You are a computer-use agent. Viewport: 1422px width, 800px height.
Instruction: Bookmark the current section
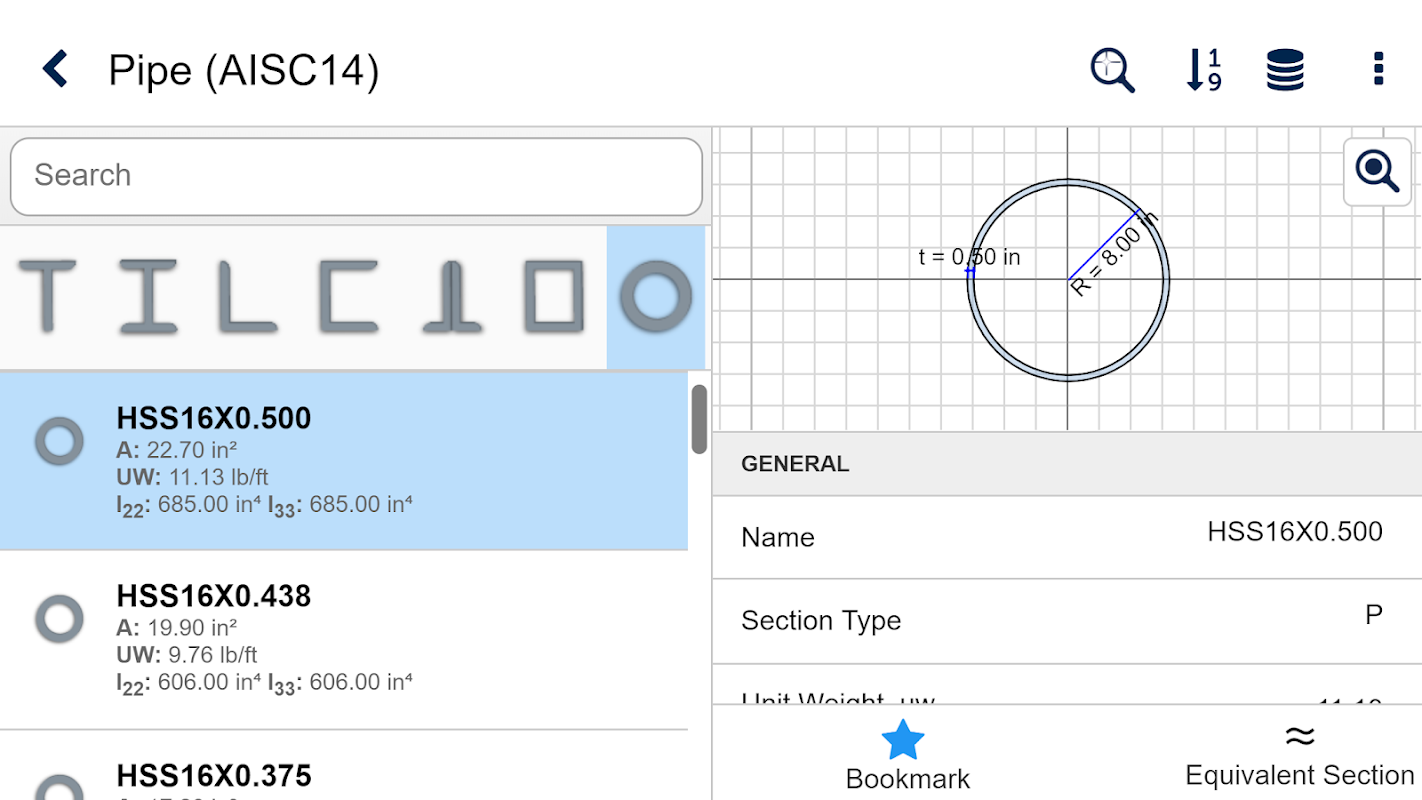click(906, 755)
